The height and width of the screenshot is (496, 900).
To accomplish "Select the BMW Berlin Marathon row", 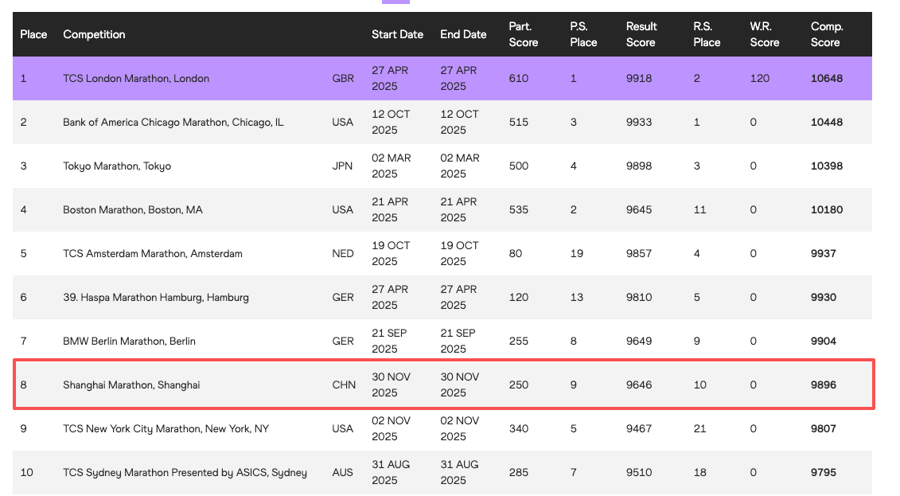I will [x=132, y=342].
